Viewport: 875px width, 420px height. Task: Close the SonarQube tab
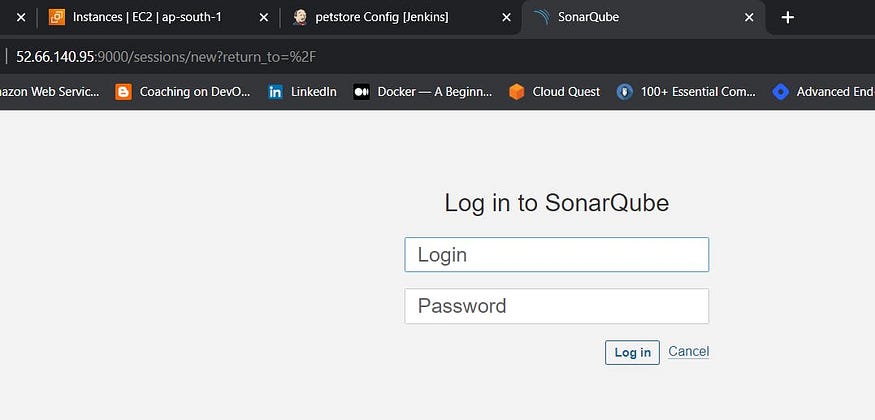[749, 17]
